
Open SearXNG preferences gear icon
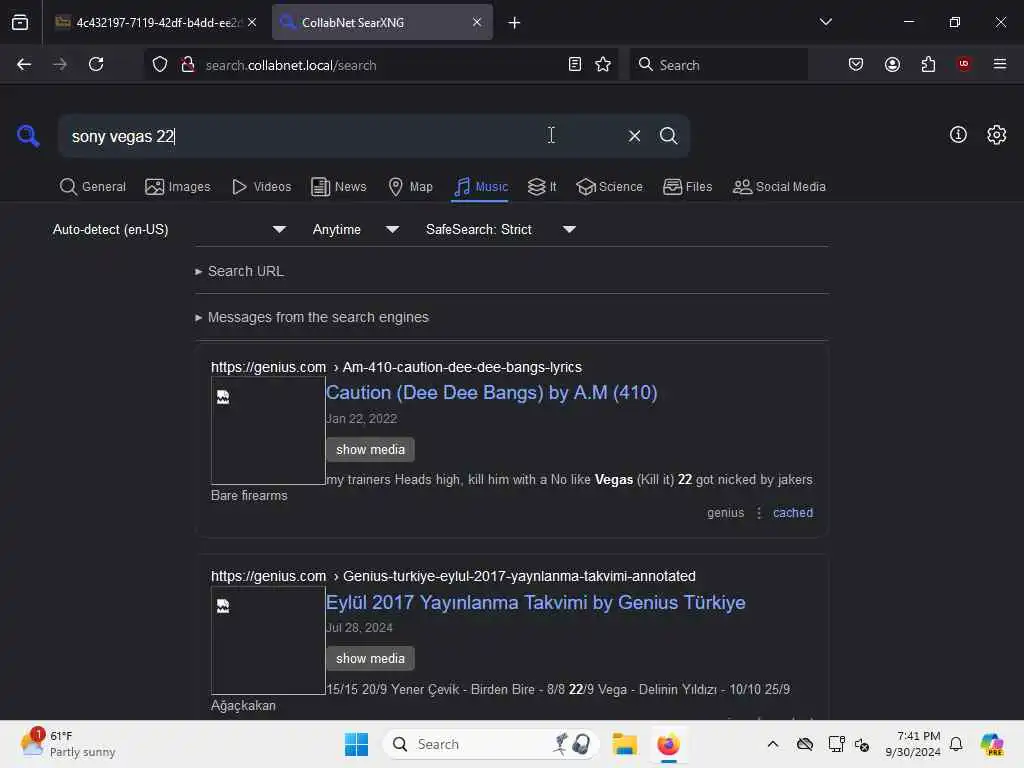[996, 135]
